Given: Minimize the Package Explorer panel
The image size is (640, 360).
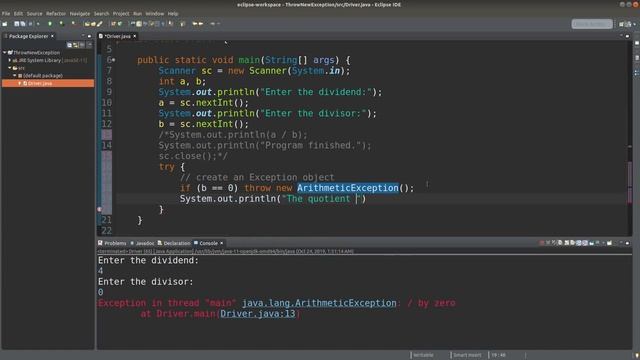Looking at the screenshot, I should click(83, 36).
